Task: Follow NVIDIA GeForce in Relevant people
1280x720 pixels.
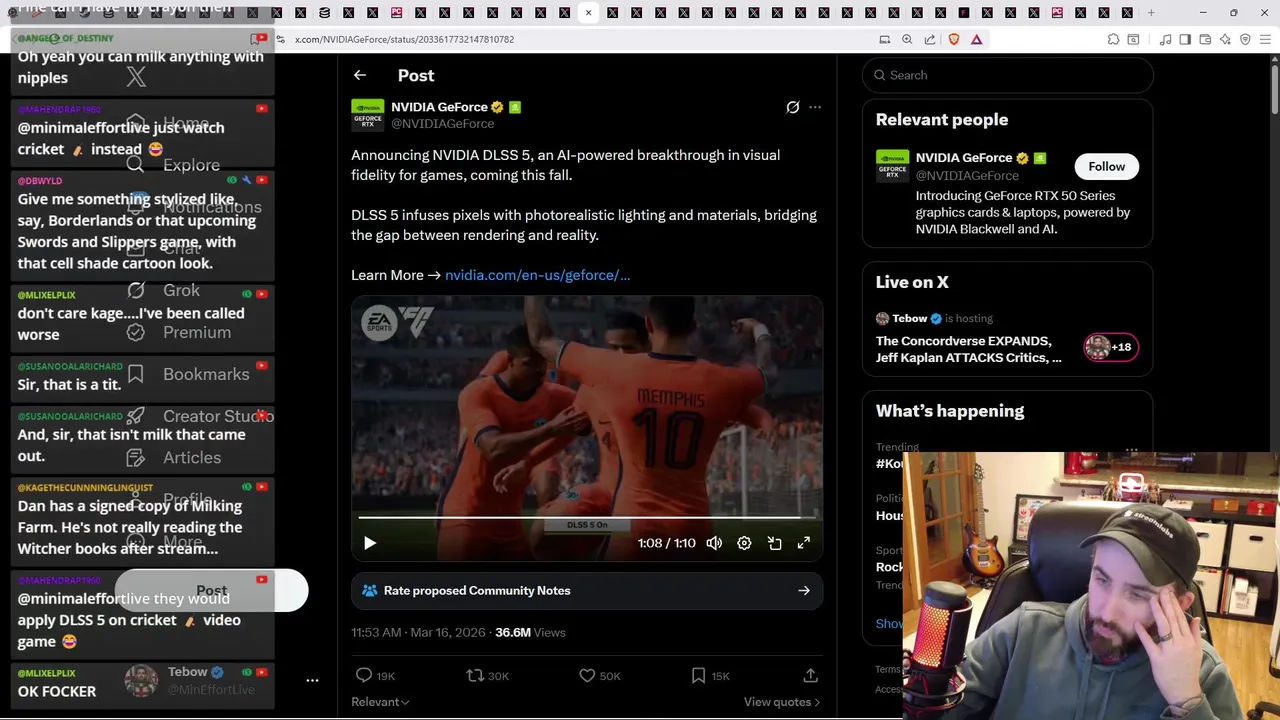Action: [x=1106, y=167]
